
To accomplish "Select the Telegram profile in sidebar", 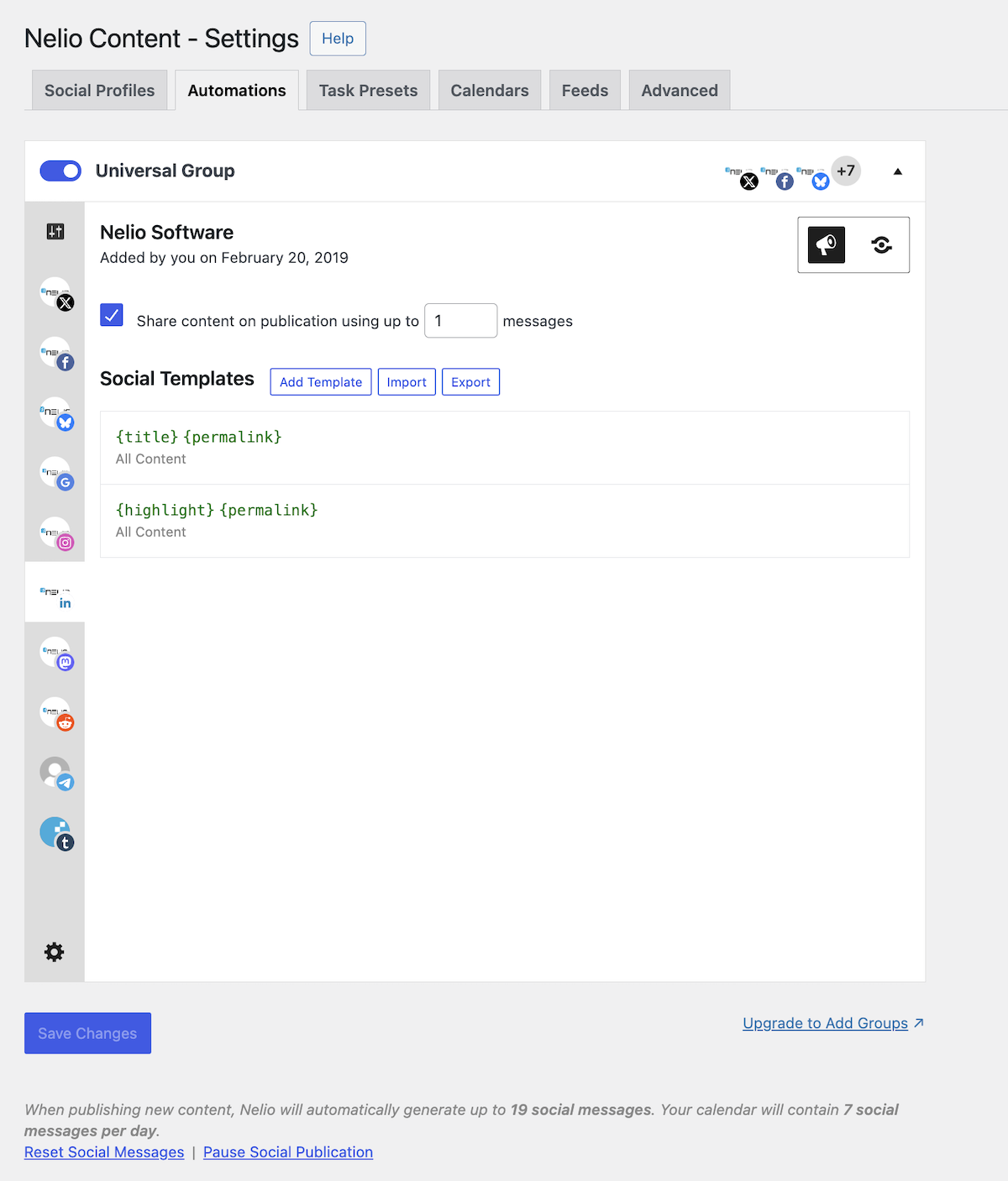I will coord(56,774).
